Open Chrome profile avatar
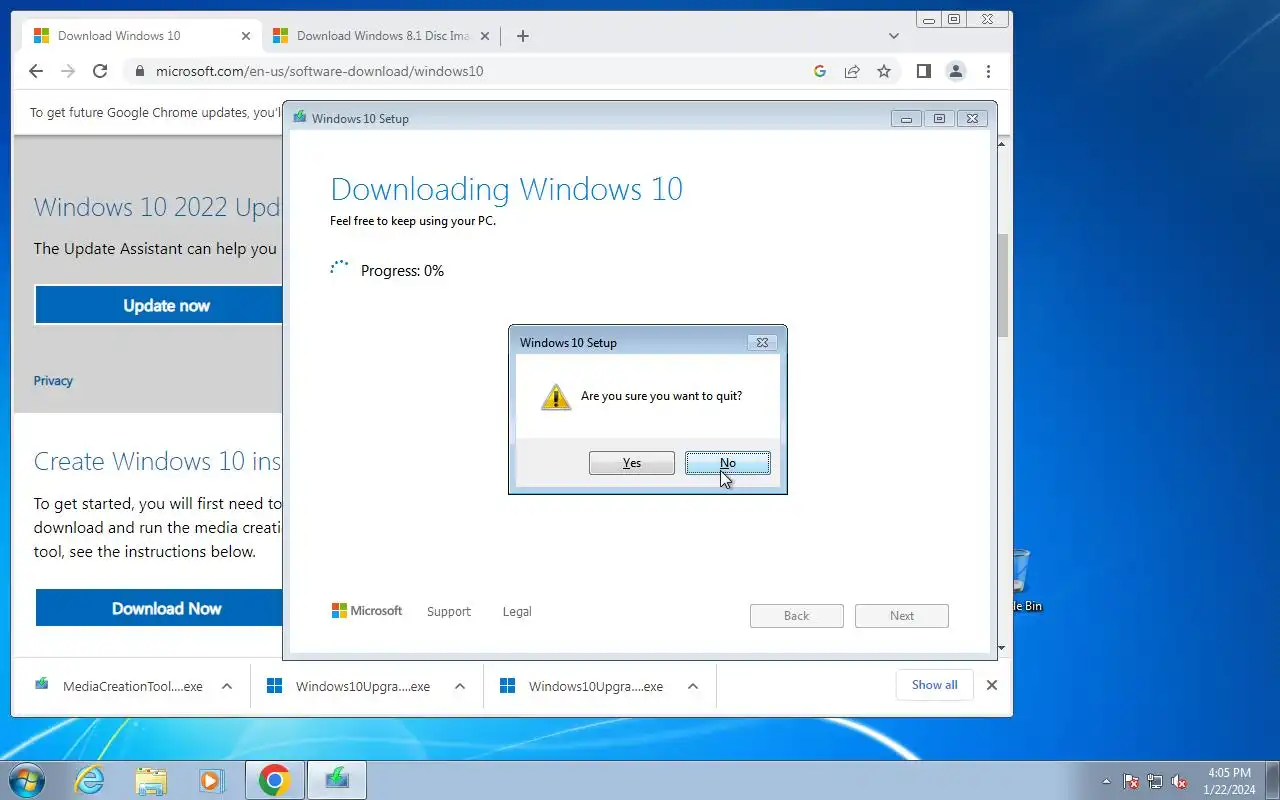This screenshot has height=800, width=1280. [956, 71]
